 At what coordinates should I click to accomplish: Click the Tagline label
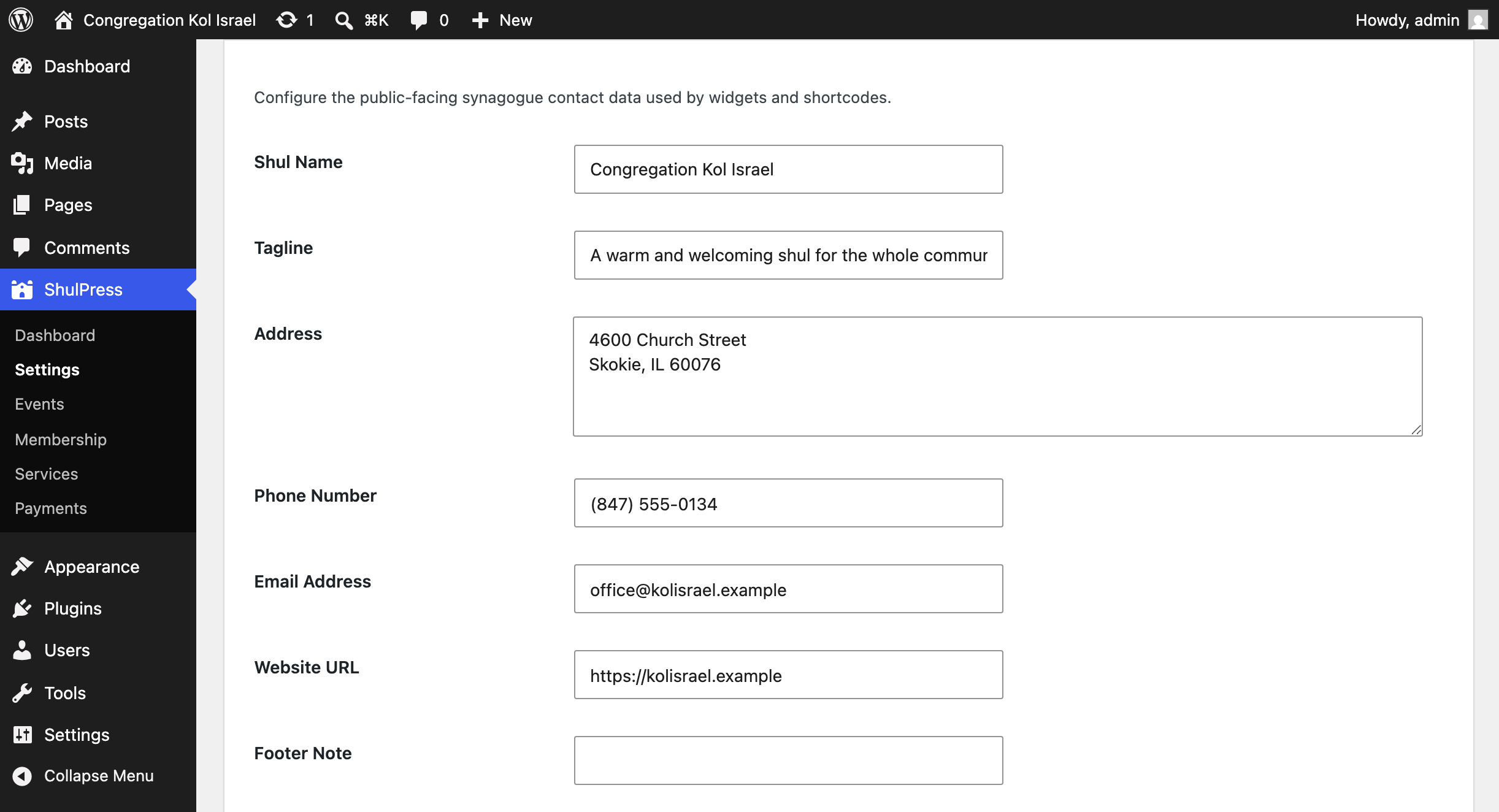pyautogui.click(x=283, y=248)
